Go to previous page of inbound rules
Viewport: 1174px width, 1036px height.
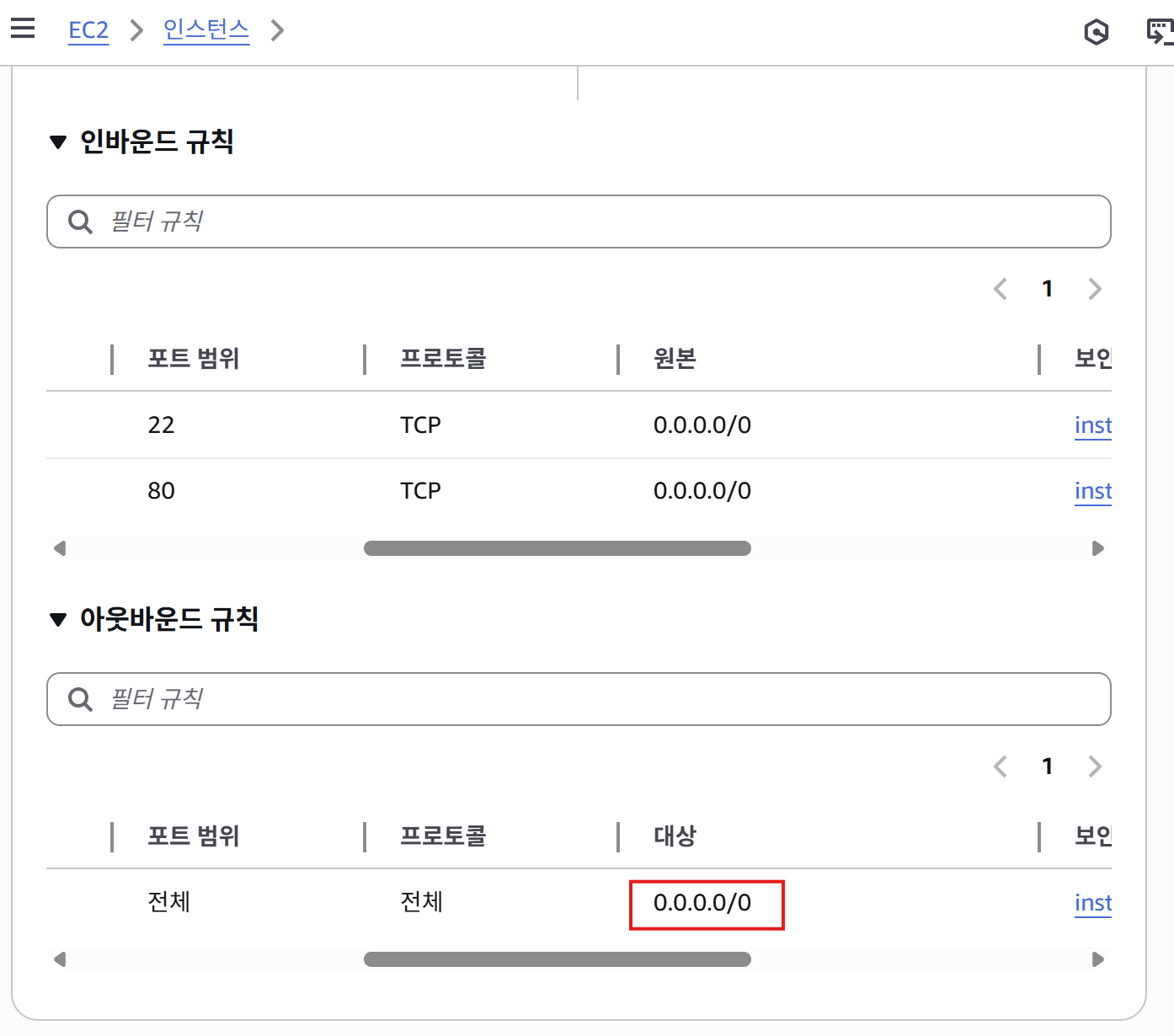click(x=1001, y=289)
